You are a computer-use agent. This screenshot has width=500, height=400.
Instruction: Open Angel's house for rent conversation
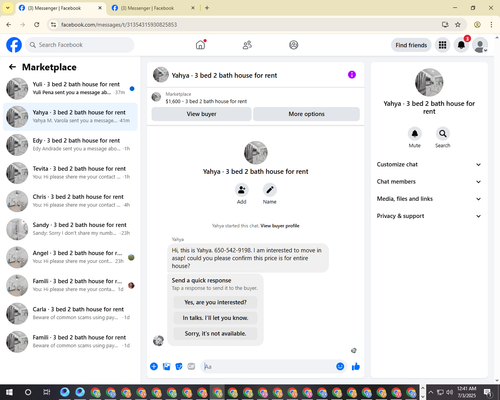point(70,257)
